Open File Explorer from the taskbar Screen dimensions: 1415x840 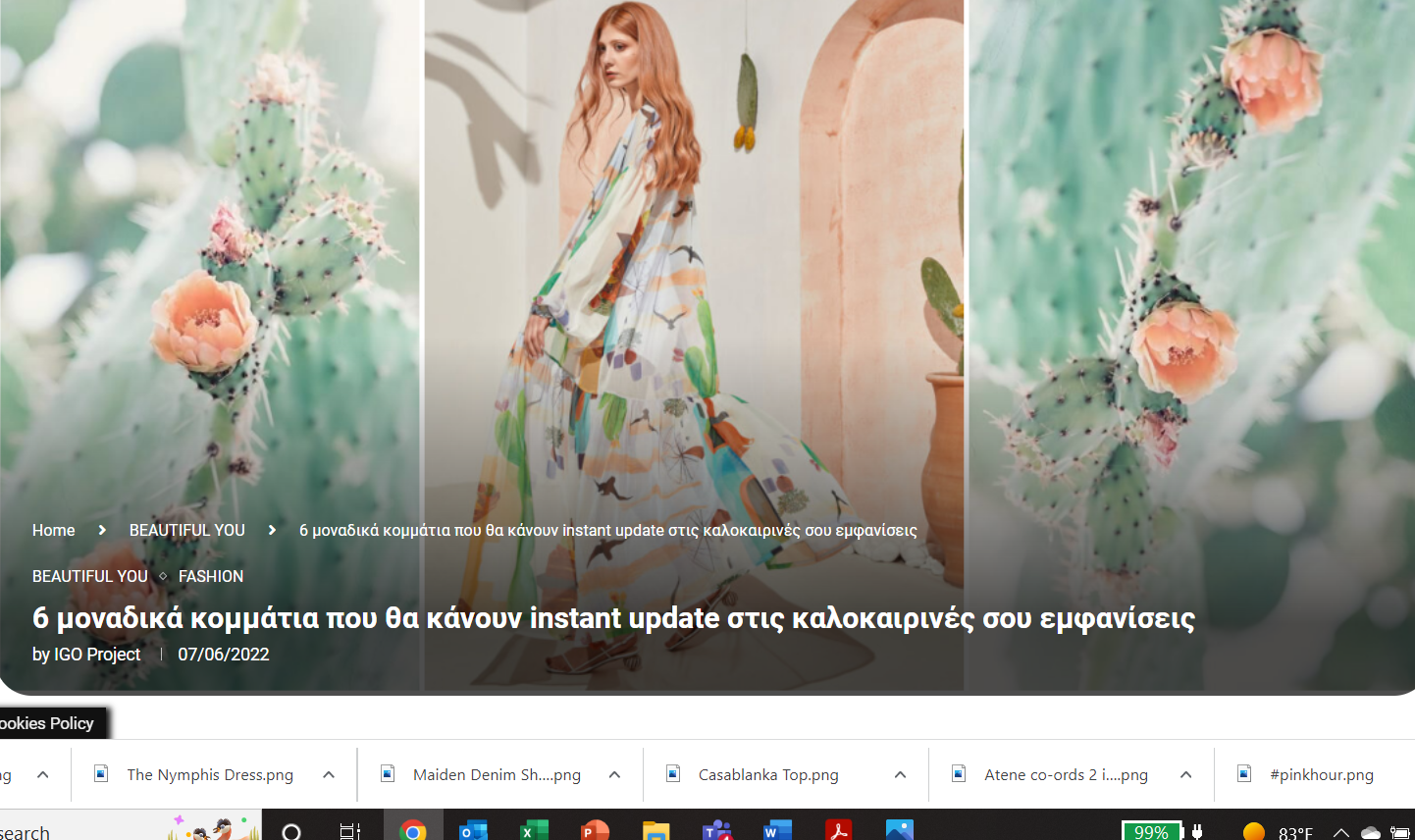click(655, 830)
